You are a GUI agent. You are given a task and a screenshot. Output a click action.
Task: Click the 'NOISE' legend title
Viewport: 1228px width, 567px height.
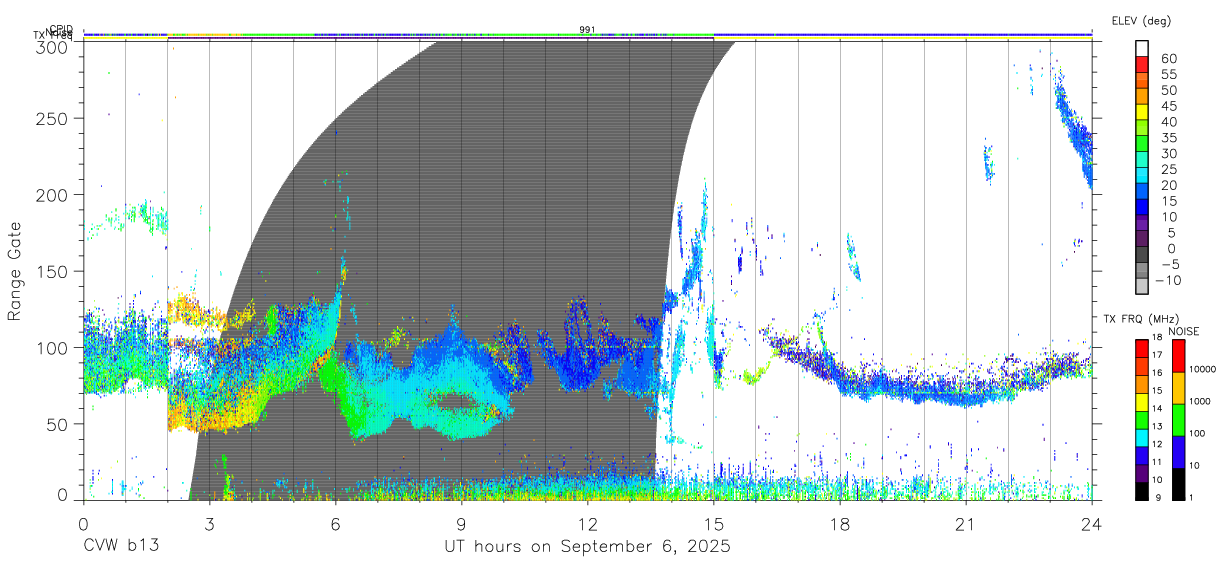(x=1184, y=331)
